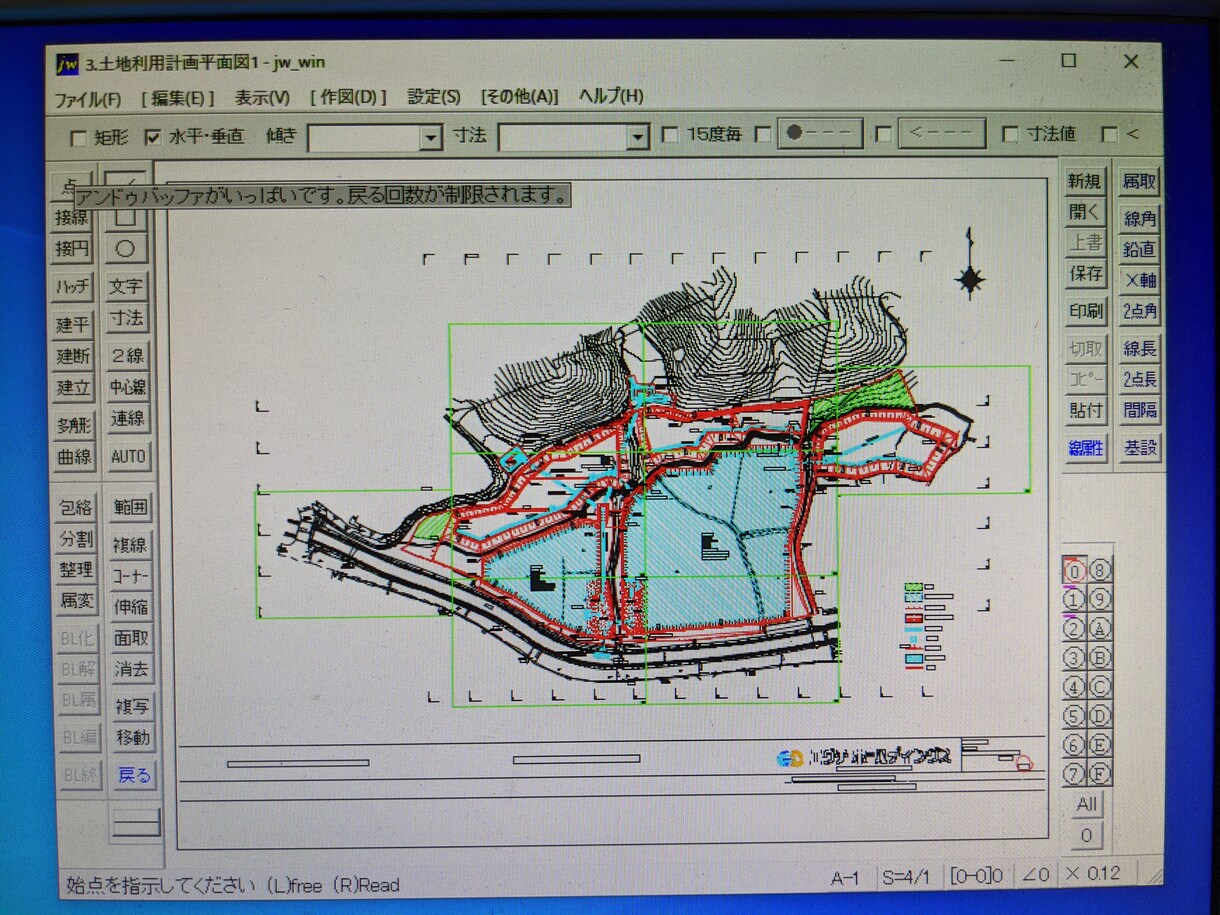Viewport: 1220px width, 915px height.
Task: Enable the 15度毎 checkbox
Action: click(670, 133)
